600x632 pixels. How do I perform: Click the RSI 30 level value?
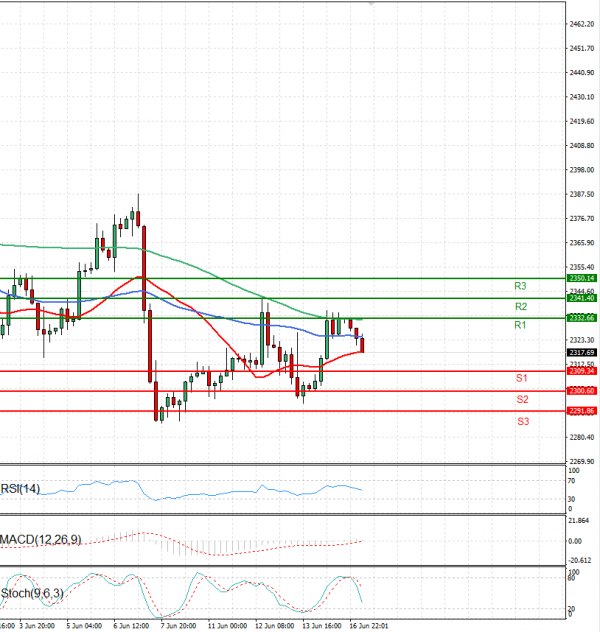pyautogui.click(x=571, y=499)
